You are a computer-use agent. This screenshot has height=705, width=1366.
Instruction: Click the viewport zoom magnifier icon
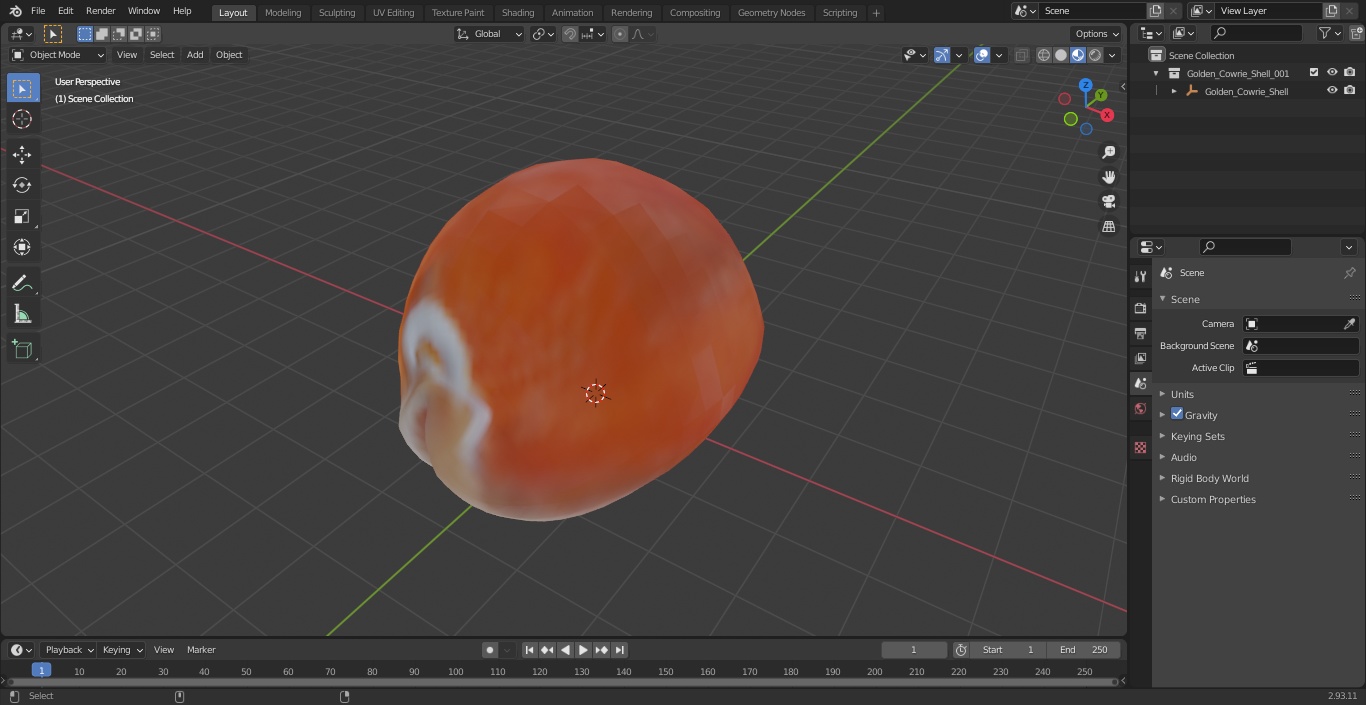click(1108, 152)
